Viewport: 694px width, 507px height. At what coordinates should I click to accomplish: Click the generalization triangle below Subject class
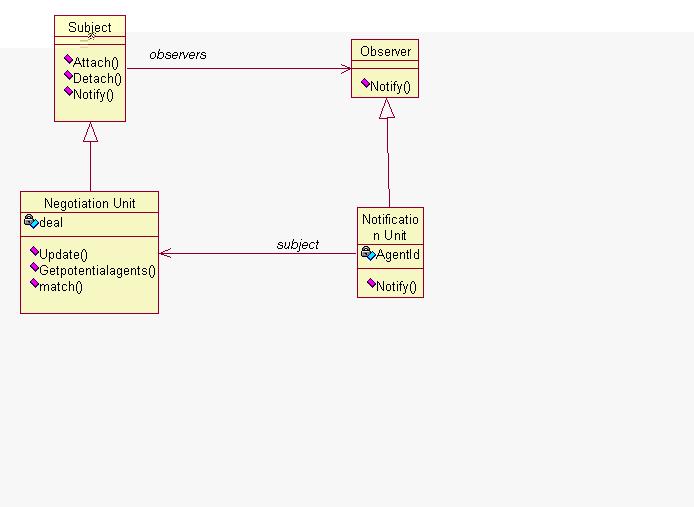pyautogui.click(x=90, y=132)
